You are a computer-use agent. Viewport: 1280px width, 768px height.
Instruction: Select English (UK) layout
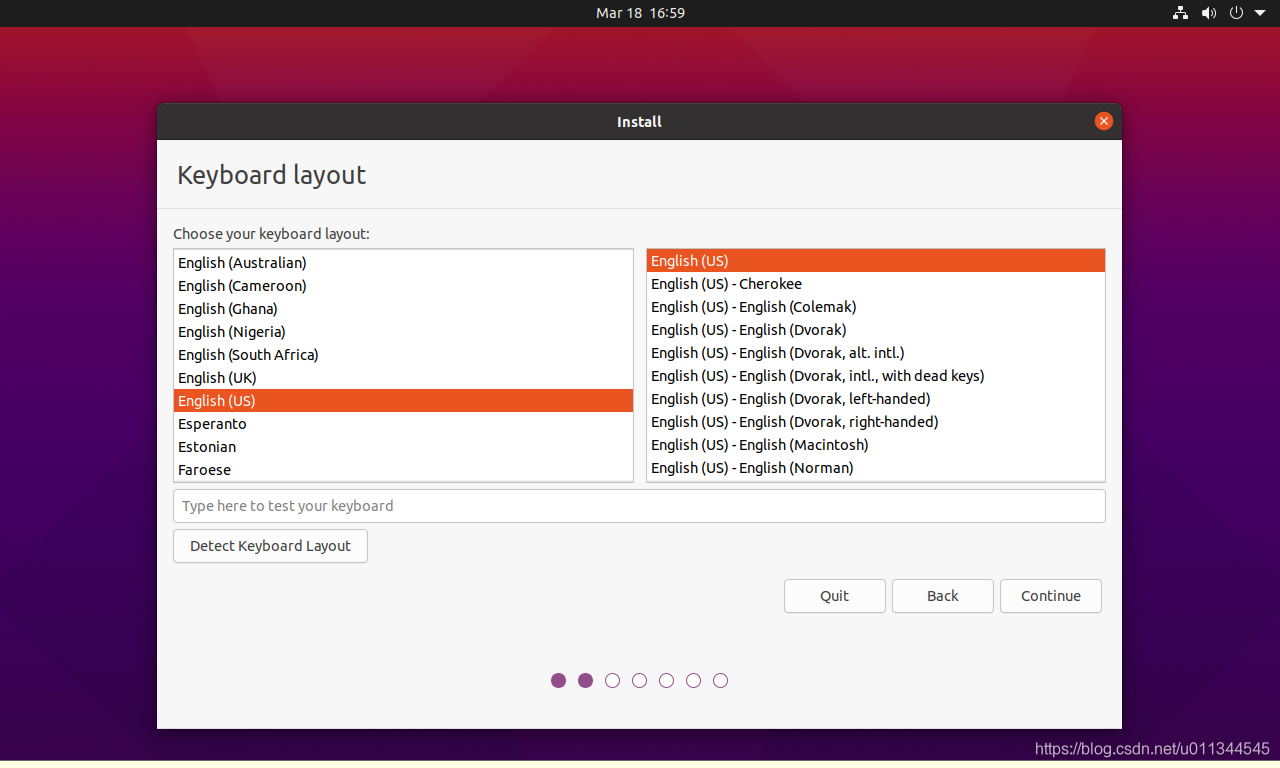[403, 378]
